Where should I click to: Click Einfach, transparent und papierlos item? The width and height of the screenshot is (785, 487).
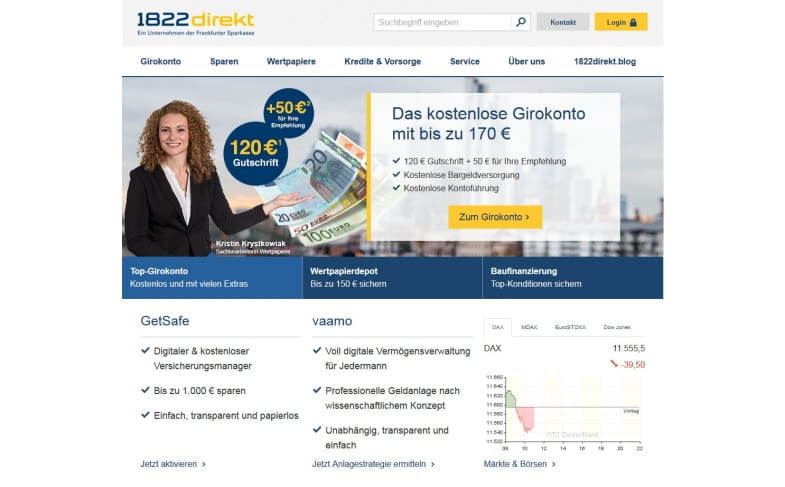tap(226, 416)
